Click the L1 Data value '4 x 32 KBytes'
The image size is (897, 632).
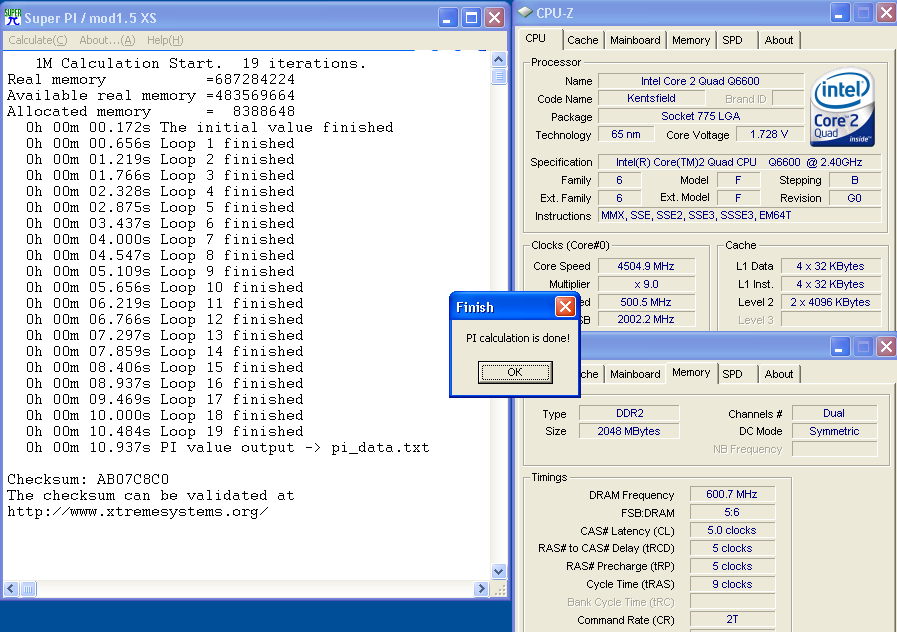tap(830, 266)
